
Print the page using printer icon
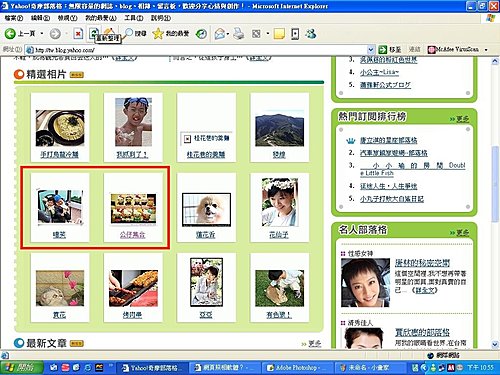pyautogui.click(x=238, y=34)
